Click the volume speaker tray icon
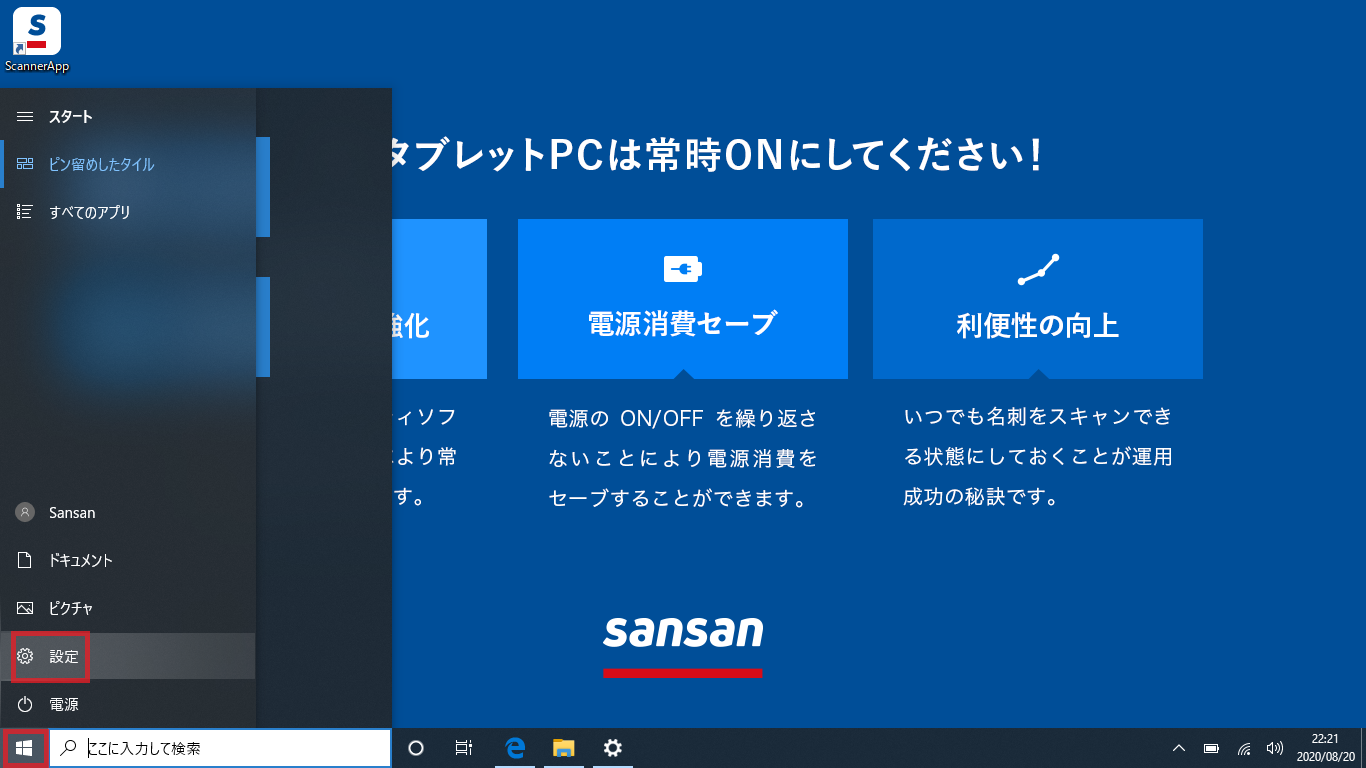The height and width of the screenshot is (768, 1366). tap(1274, 748)
